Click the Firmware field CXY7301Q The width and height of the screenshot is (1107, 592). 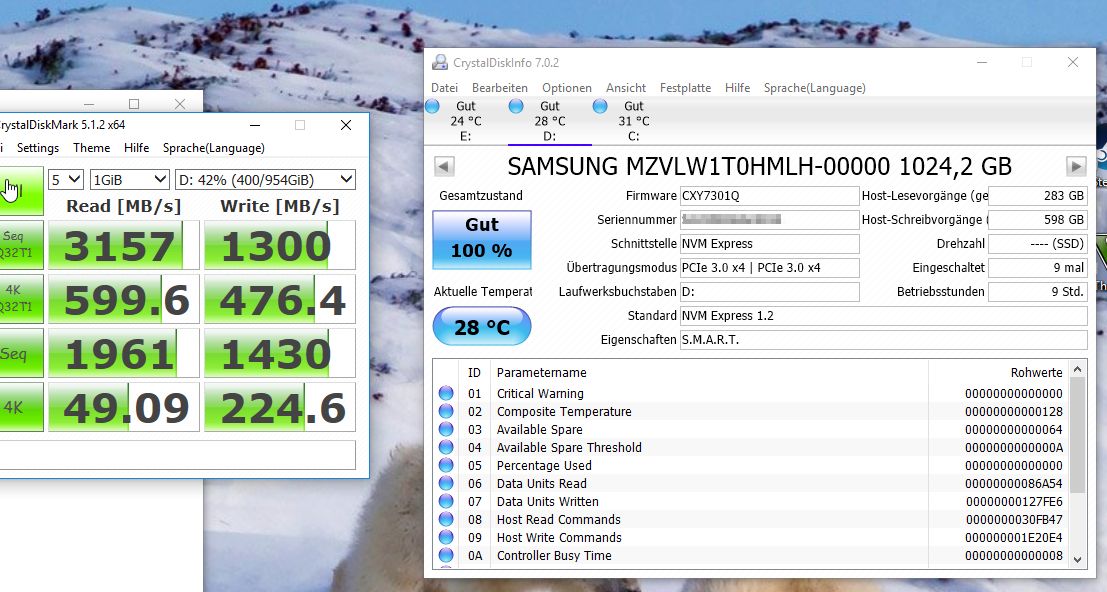tap(770, 195)
